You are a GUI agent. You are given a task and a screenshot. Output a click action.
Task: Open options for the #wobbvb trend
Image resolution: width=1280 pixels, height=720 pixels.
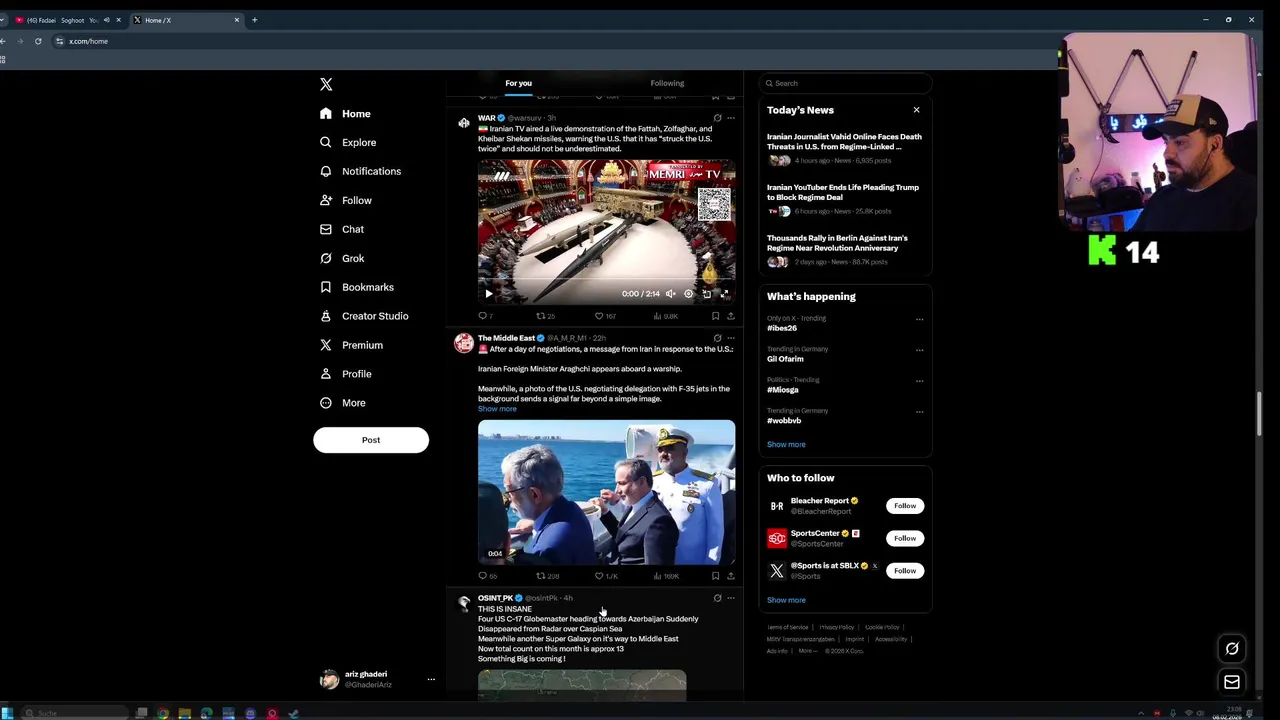coord(919,412)
